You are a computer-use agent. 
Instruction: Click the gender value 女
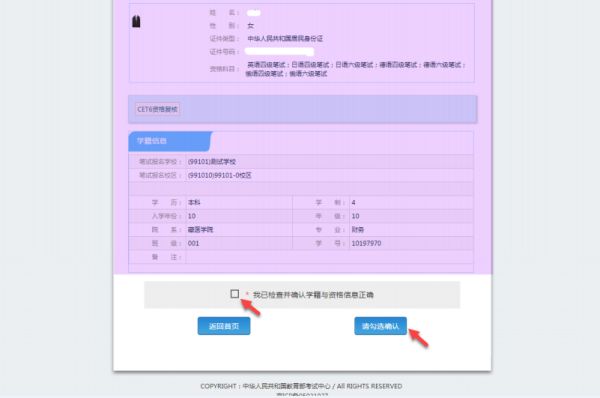coord(251,26)
